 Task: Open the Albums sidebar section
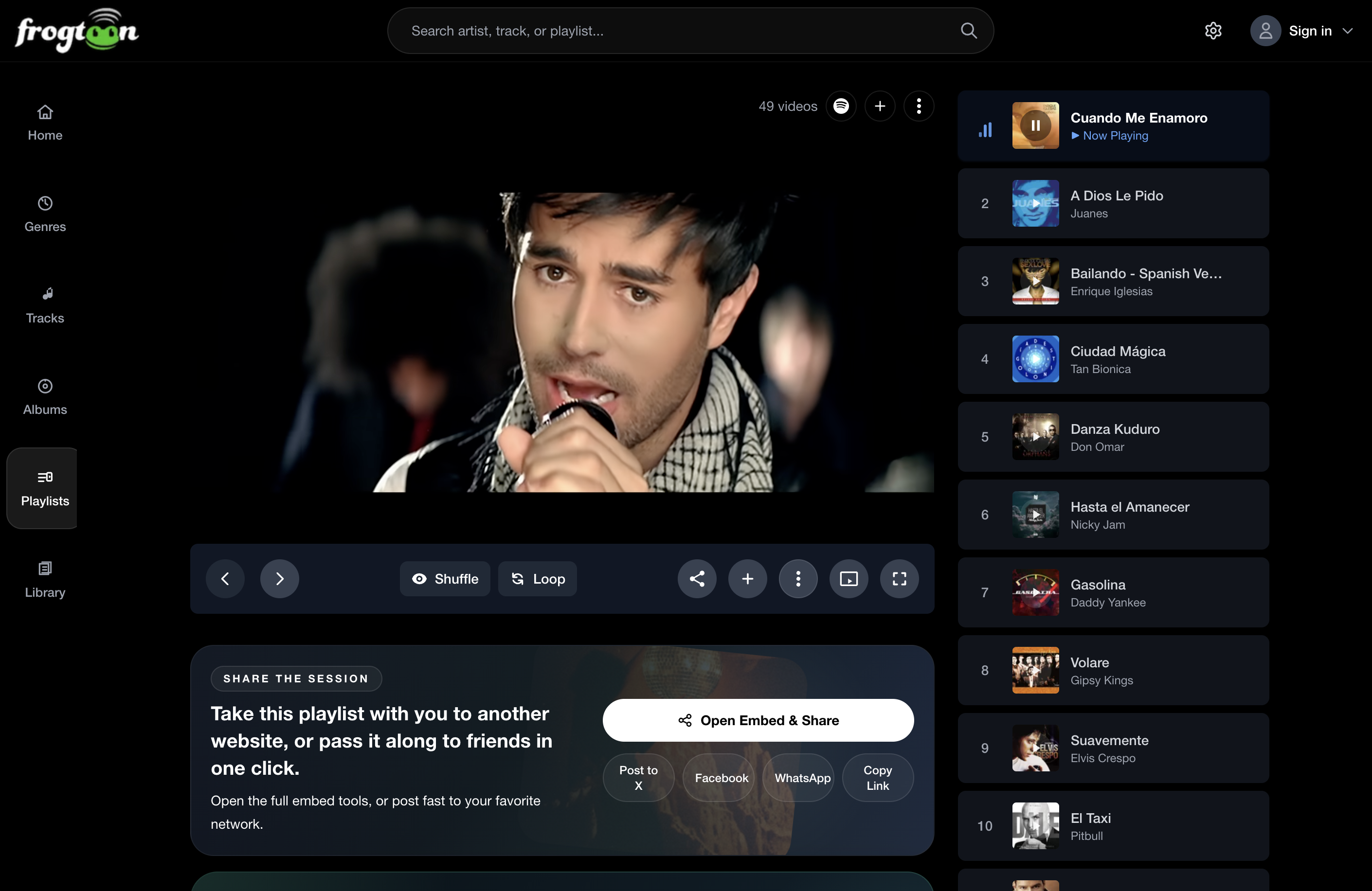45,396
